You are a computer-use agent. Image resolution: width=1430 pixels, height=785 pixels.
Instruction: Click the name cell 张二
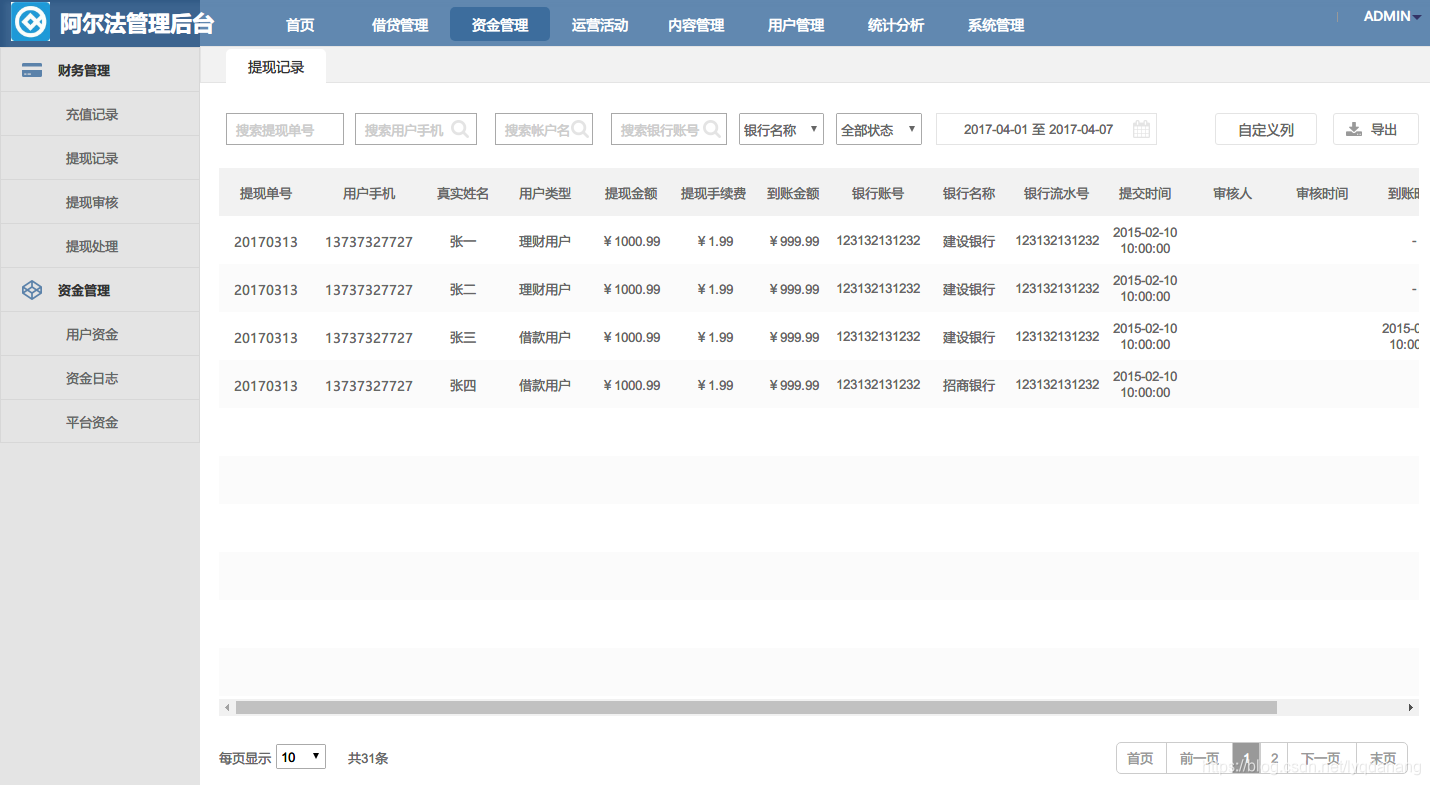(463, 289)
